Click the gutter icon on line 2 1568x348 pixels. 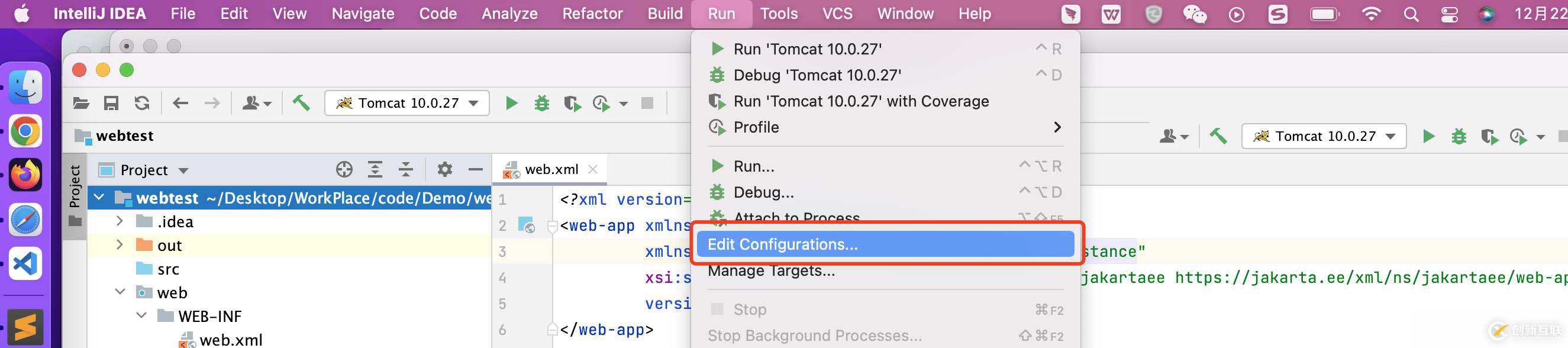526,225
